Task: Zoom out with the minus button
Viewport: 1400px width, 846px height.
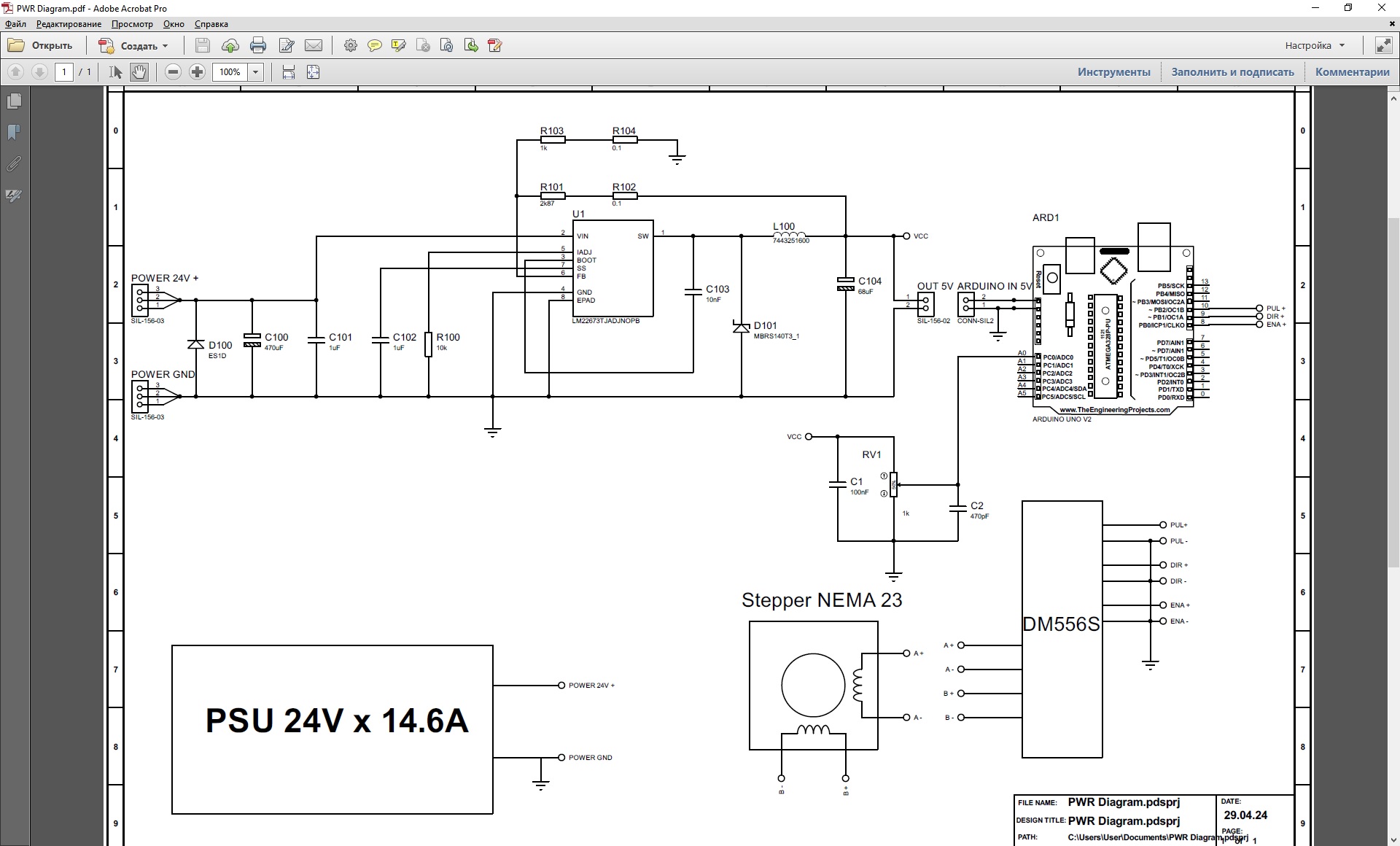Action: 173,71
